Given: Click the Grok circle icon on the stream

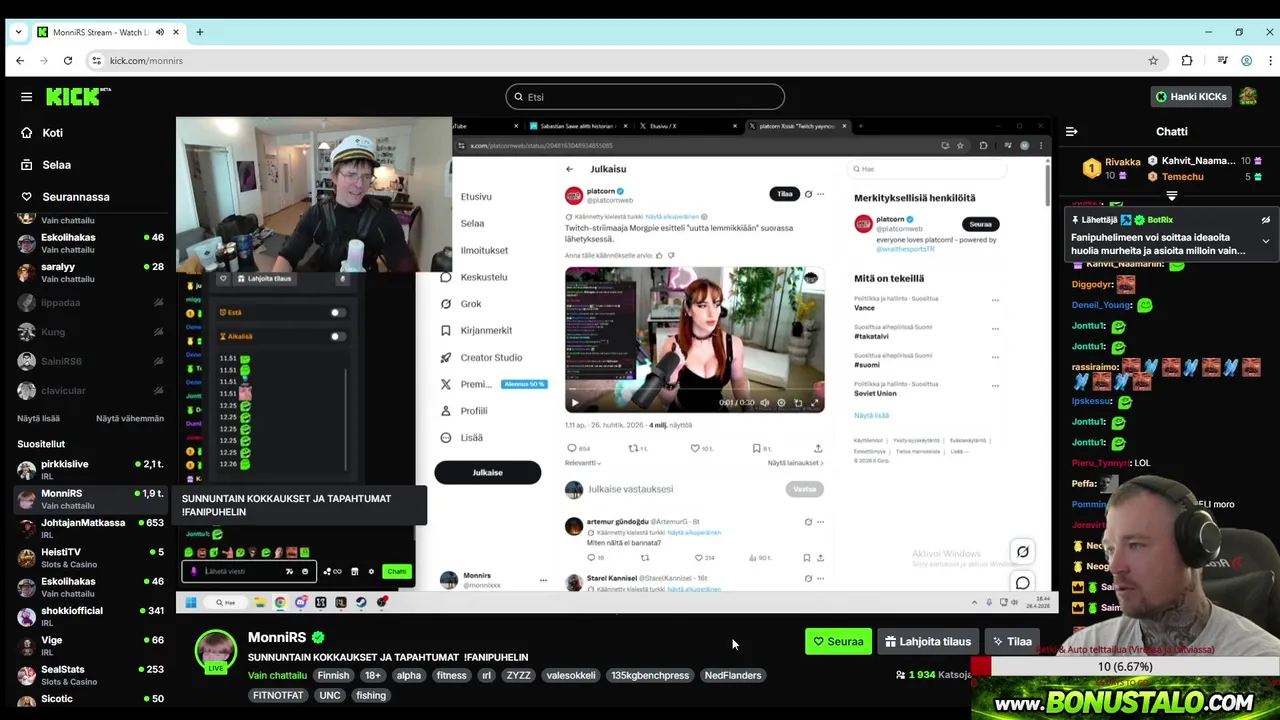Looking at the screenshot, I should click(x=1022, y=552).
